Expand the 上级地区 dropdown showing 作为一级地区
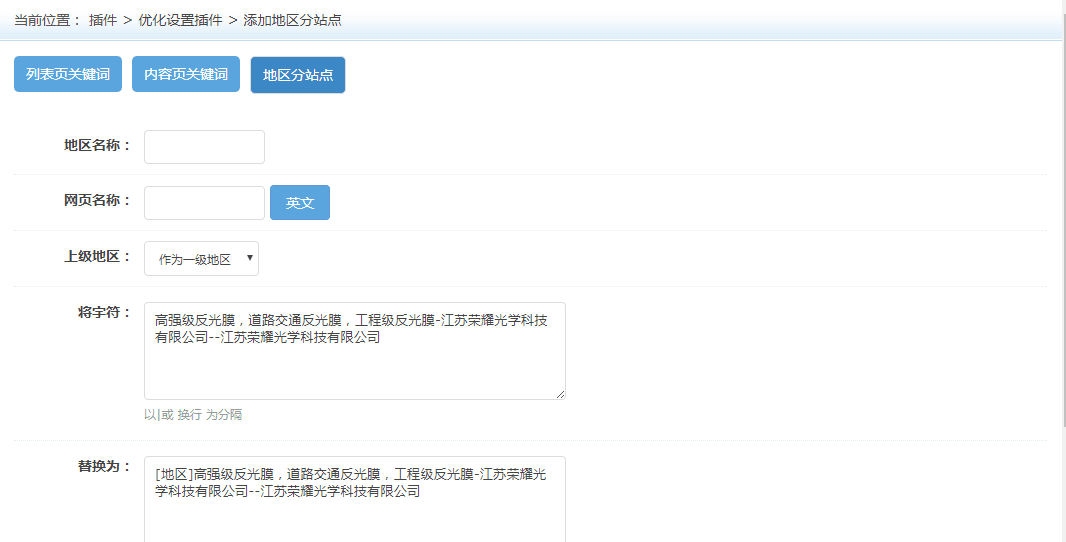 point(201,259)
